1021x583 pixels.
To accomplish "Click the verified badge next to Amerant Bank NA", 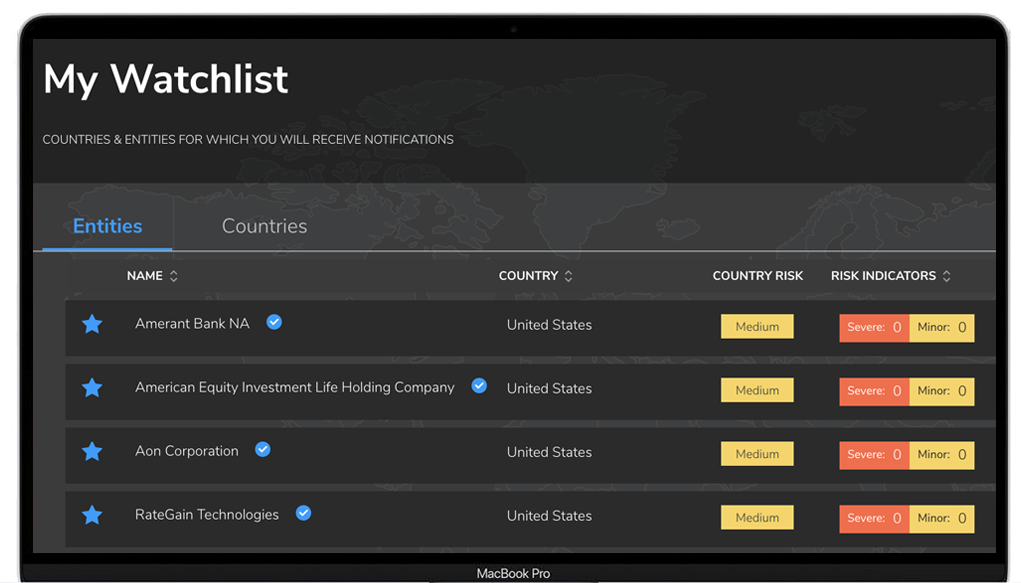I will tap(274, 322).
